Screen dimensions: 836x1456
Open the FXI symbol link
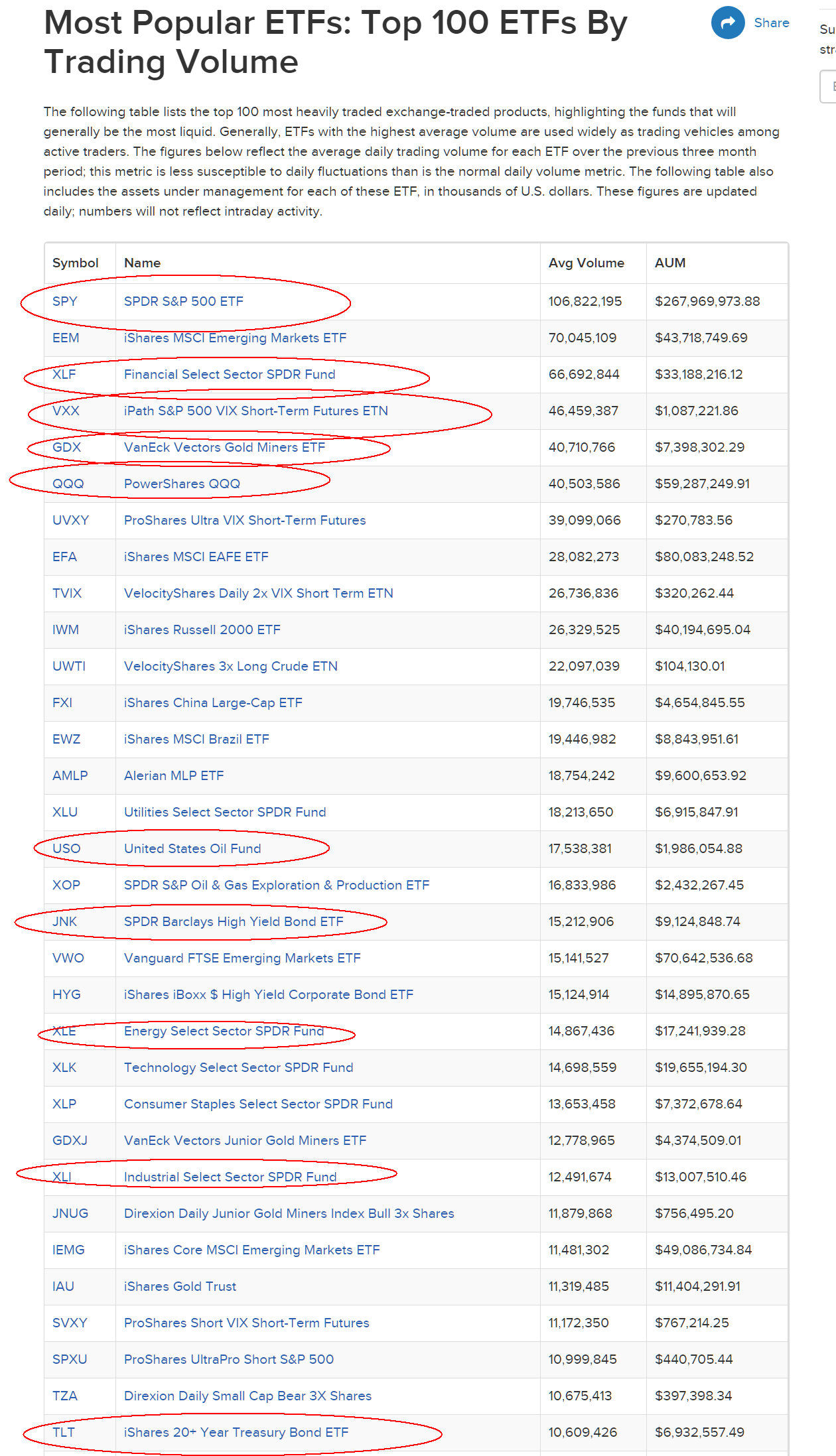pyautogui.click(x=62, y=702)
